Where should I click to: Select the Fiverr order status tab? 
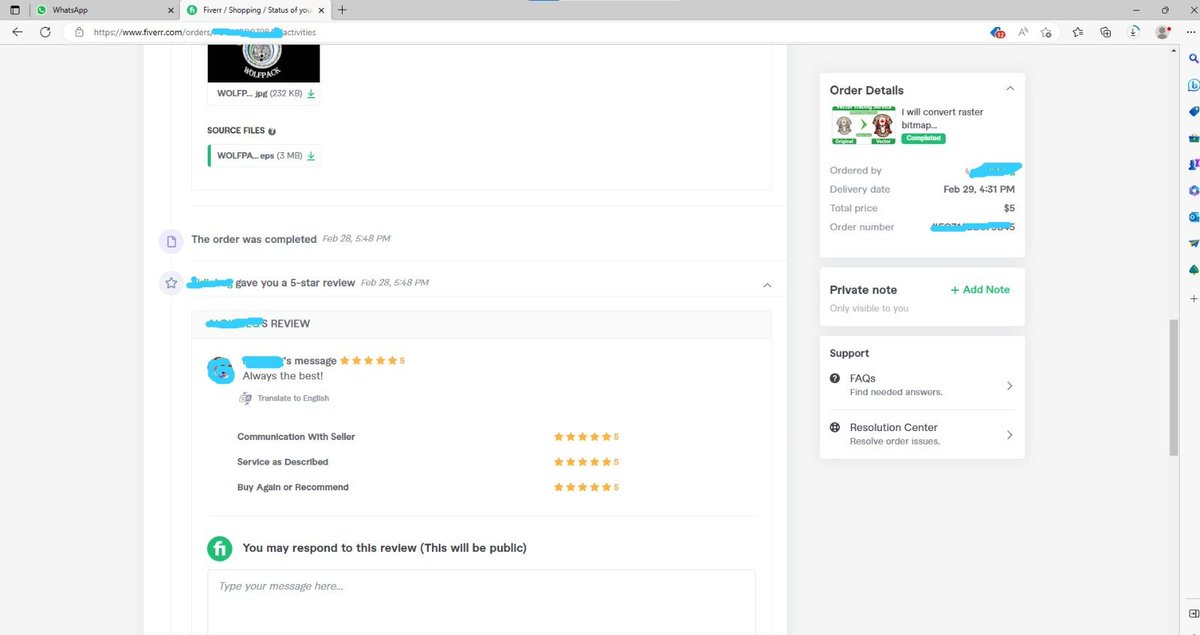(256, 10)
